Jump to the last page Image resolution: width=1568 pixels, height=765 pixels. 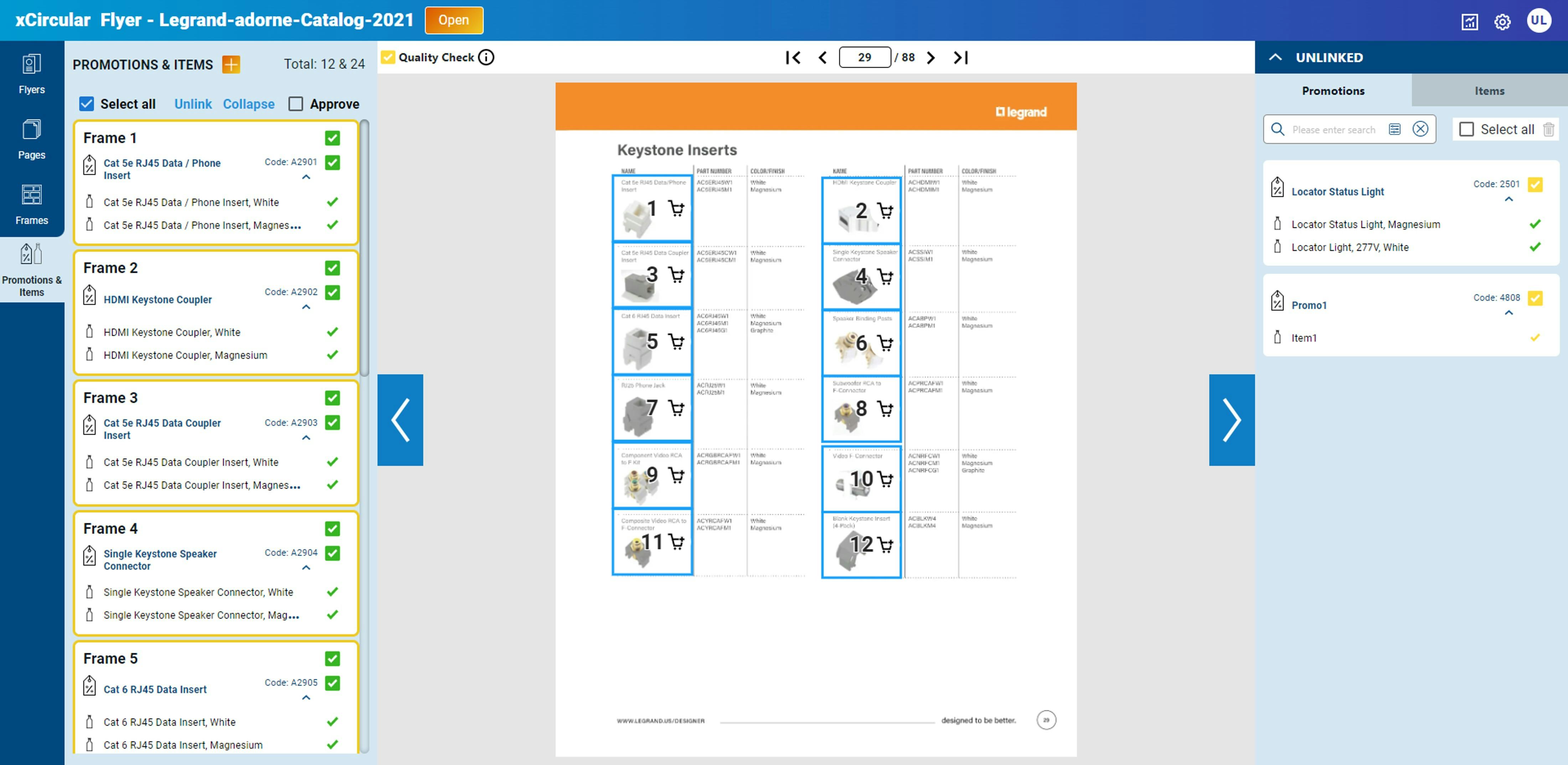tap(960, 57)
